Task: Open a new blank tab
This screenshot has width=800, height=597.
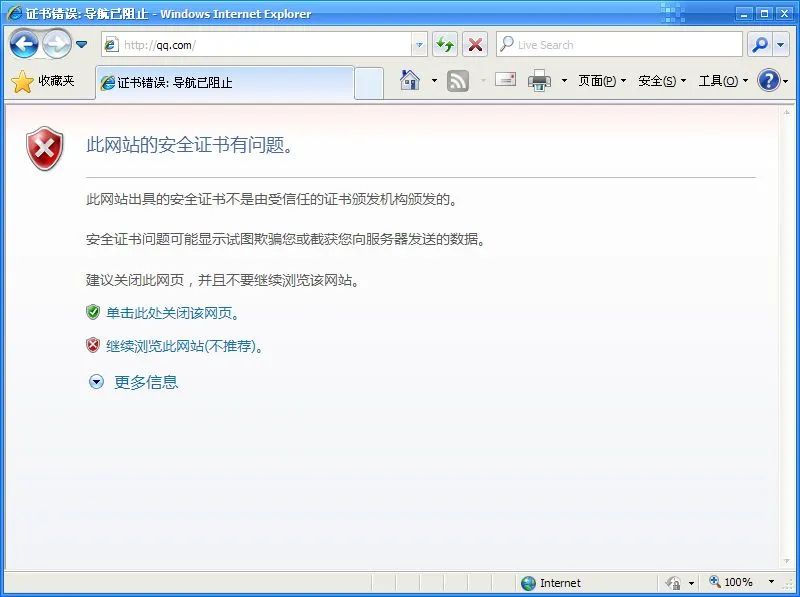Action: (369, 83)
